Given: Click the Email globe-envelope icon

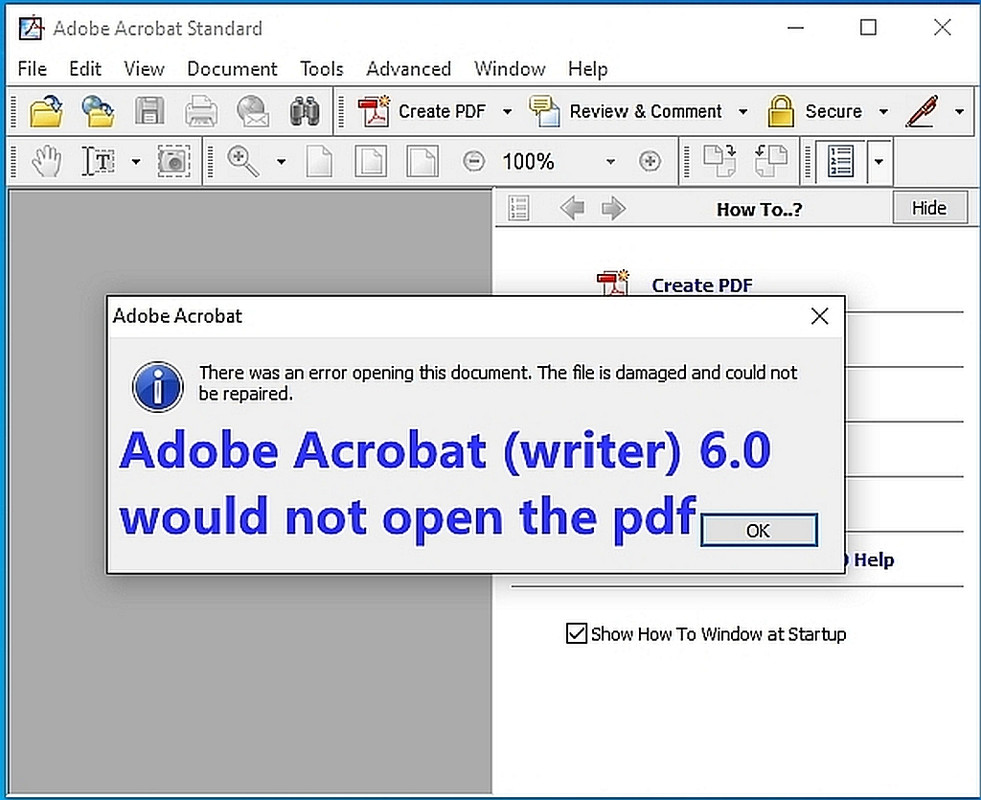Looking at the screenshot, I should 253,111.
